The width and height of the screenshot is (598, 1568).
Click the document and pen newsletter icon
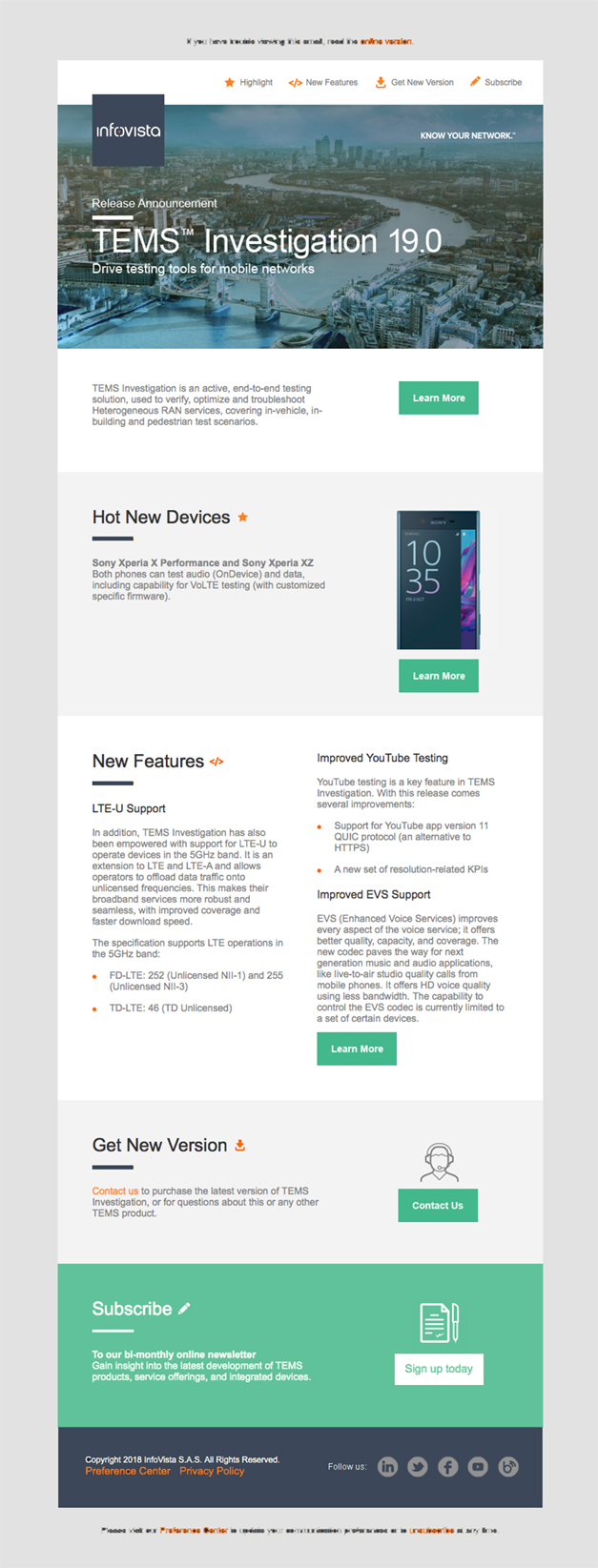pos(440,1322)
